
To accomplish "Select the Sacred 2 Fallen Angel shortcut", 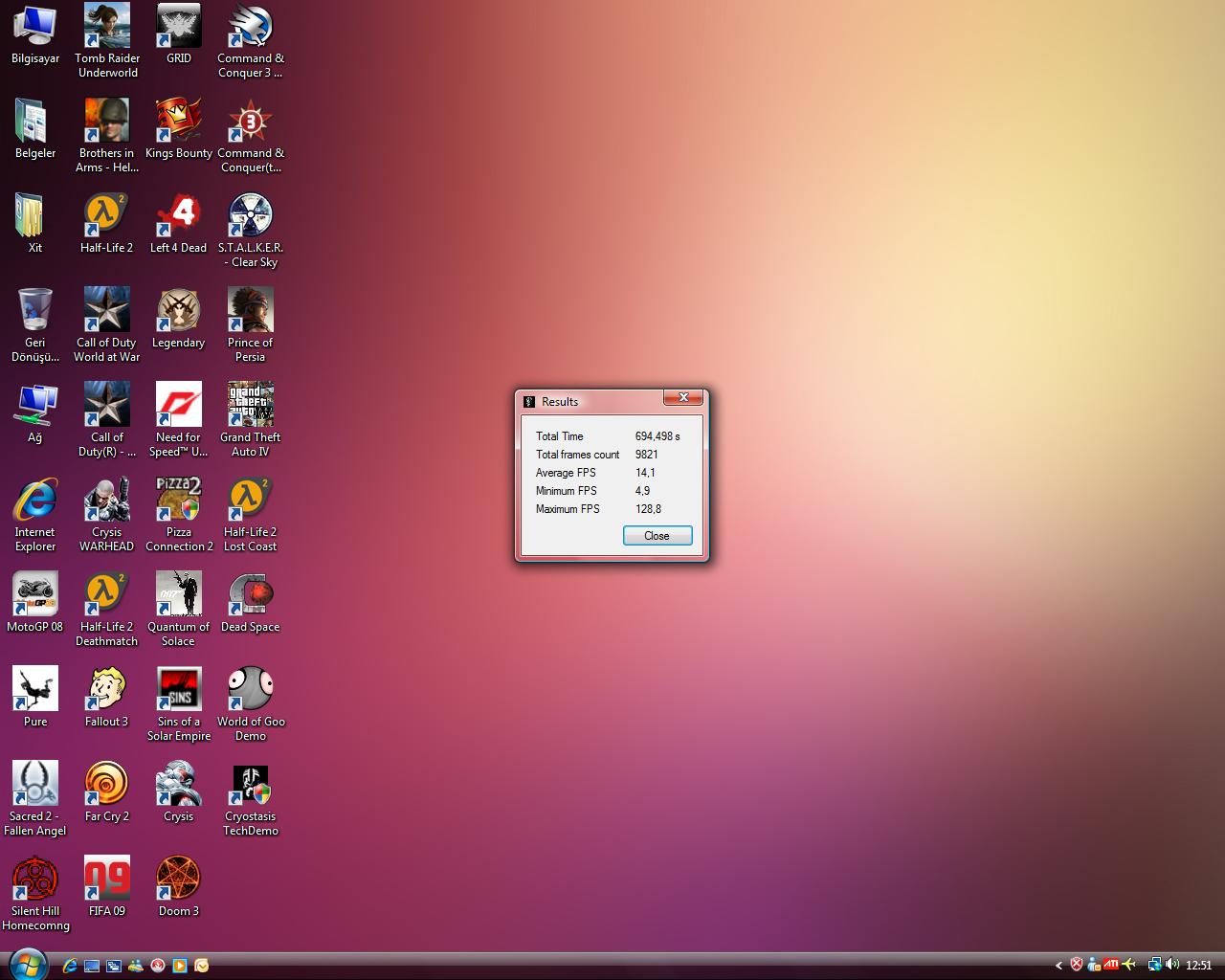I will click(x=35, y=798).
